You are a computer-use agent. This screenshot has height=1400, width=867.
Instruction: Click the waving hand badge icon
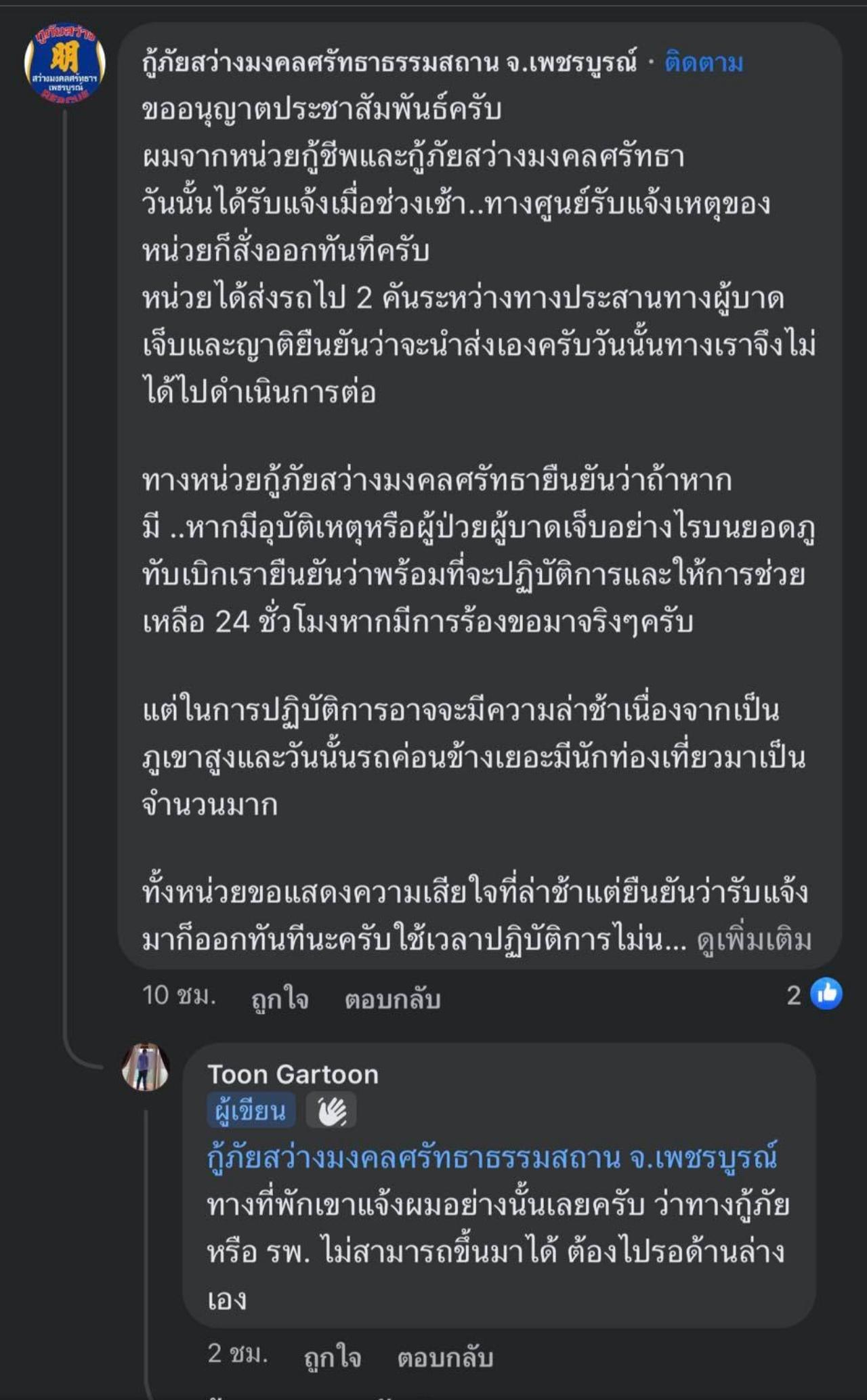click(331, 1111)
